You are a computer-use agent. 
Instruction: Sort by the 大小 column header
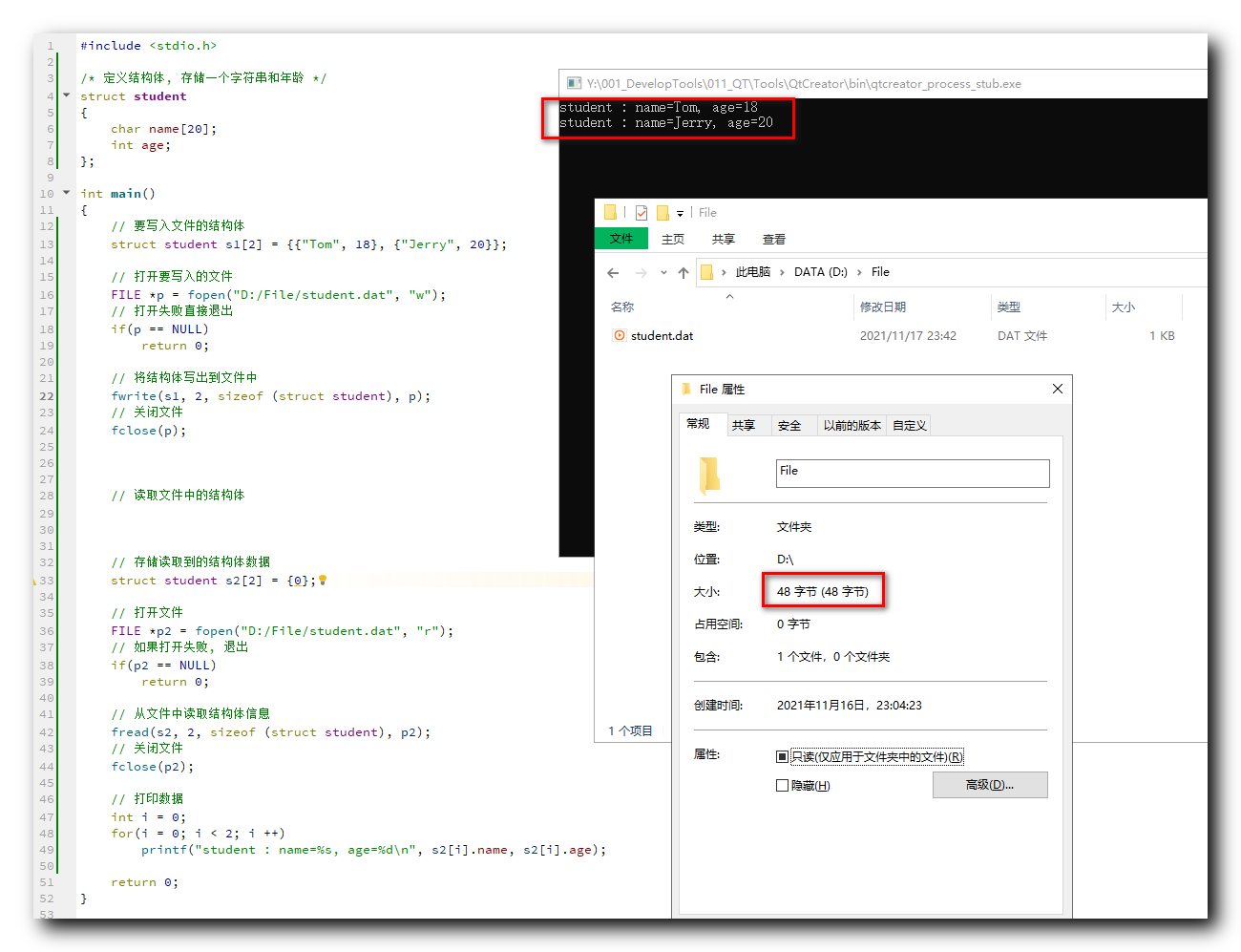[x=1124, y=307]
